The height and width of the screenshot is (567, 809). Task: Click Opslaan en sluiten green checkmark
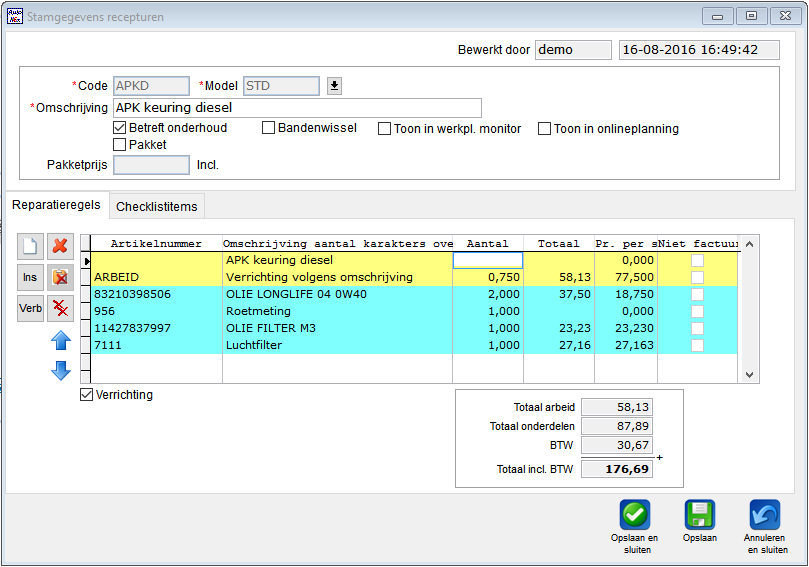pyautogui.click(x=635, y=514)
